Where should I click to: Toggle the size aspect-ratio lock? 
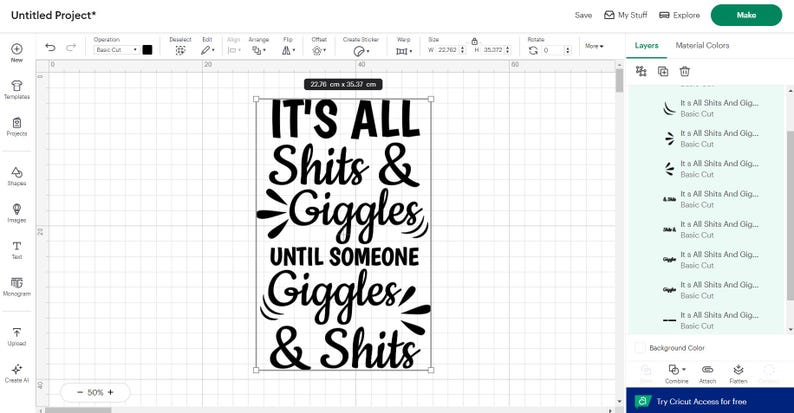tap(474, 41)
